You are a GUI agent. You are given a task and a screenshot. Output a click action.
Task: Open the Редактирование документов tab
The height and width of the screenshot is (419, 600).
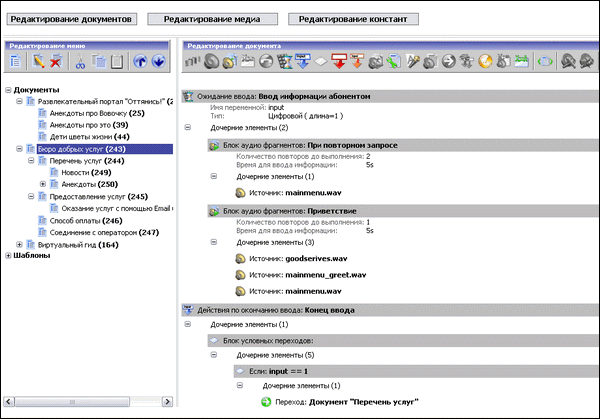[x=70, y=19]
